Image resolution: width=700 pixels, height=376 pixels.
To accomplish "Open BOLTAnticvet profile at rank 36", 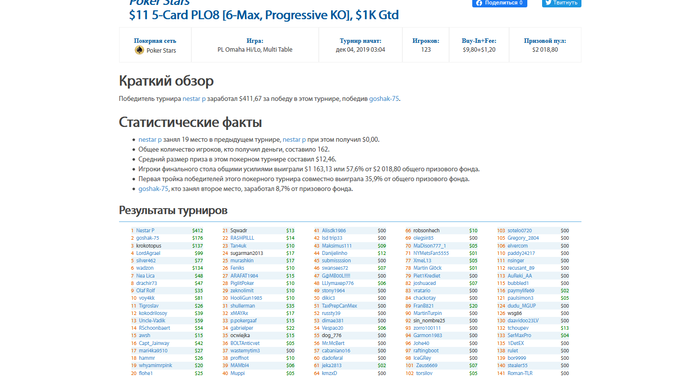I will coord(245,343).
